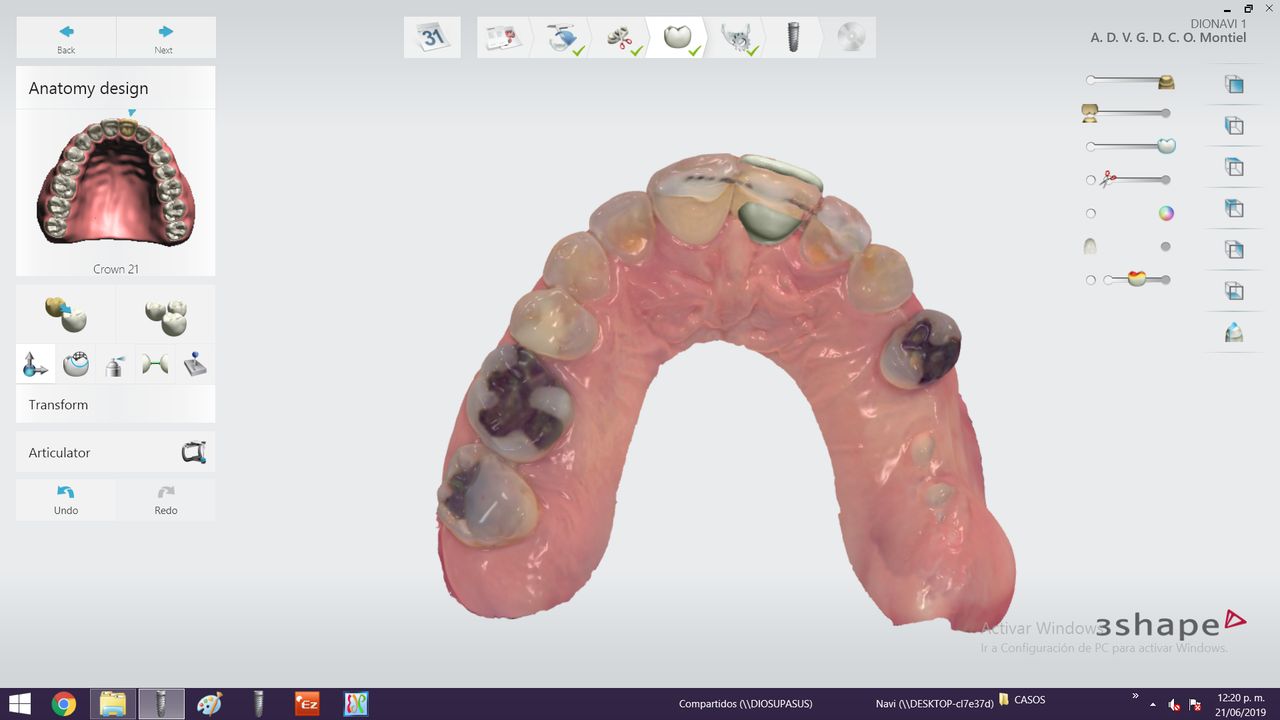Click the topmost view cube icon
The width and height of the screenshot is (1280, 720).
[x=1234, y=85]
